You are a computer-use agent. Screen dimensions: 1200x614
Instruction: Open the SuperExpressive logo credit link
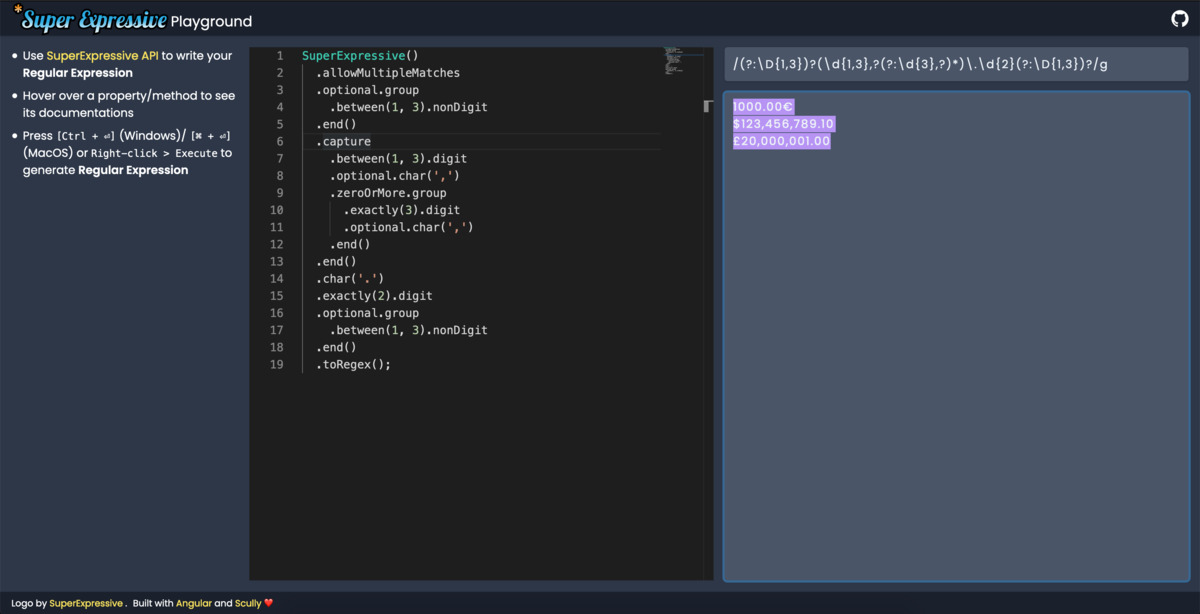pyautogui.click(x=87, y=603)
